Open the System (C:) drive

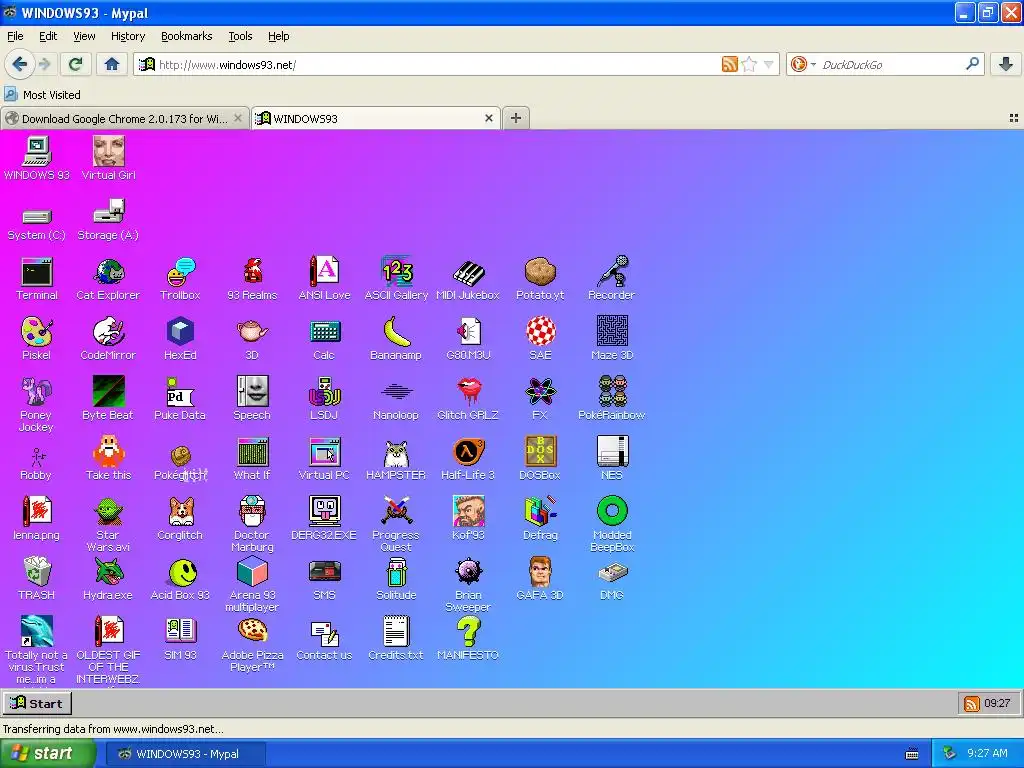click(x=37, y=223)
